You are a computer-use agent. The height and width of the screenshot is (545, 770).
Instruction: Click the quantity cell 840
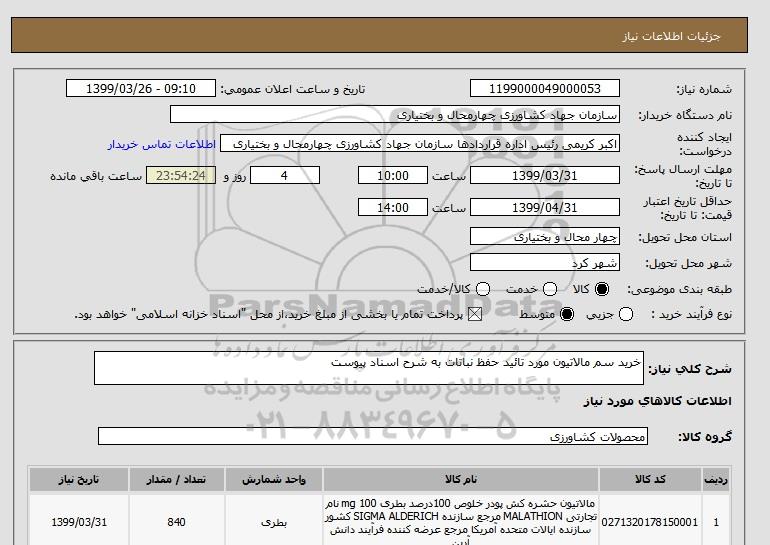click(x=177, y=522)
